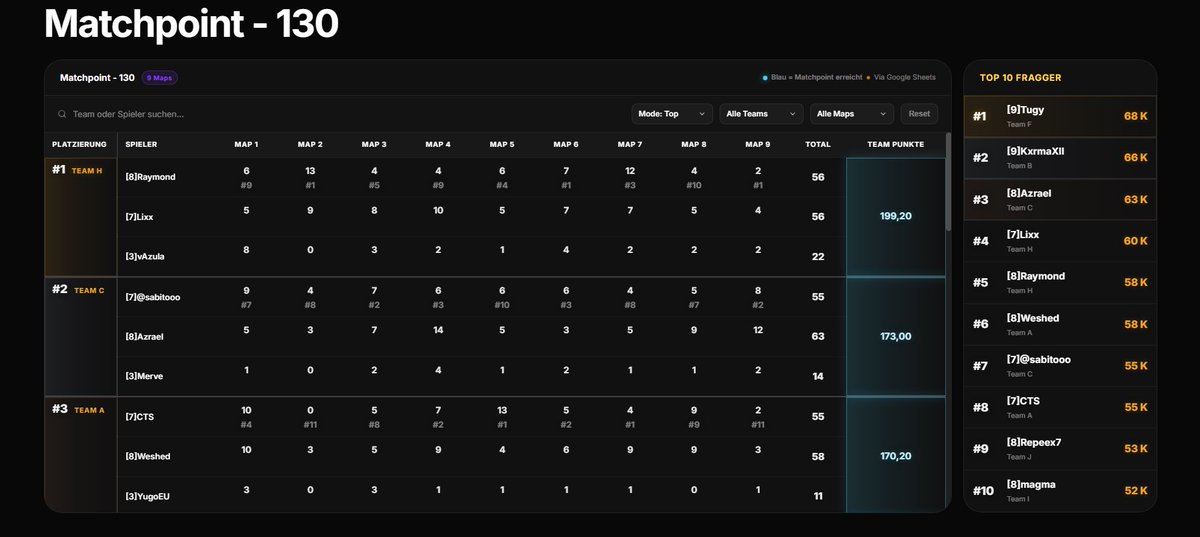Screen dimensions: 1200x537
Task: Select fragger #6 [8]Weshed entry
Action: (1060, 324)
